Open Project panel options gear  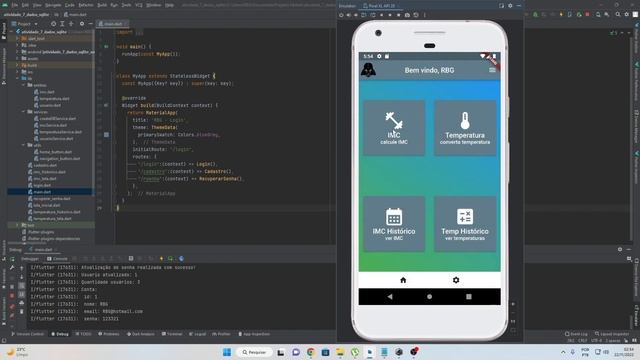click(x=82, y=24)
